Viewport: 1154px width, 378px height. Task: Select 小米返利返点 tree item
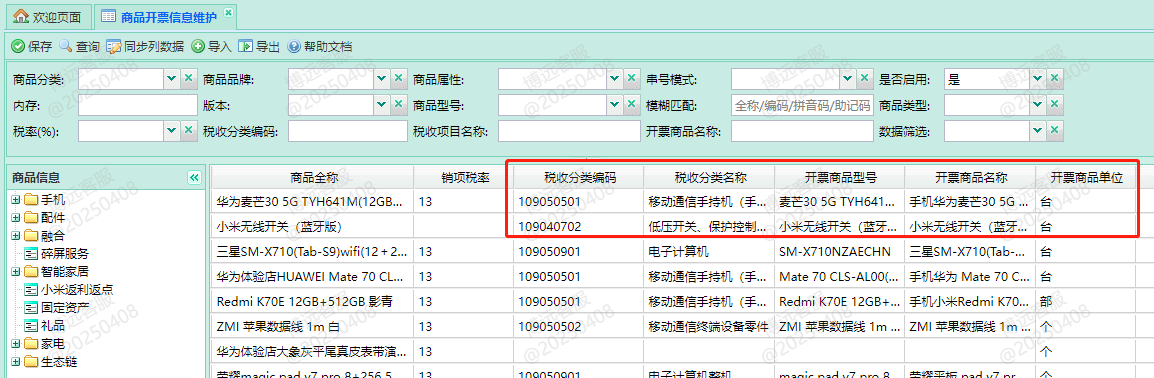pyautogui.click(x=77, y=290)
